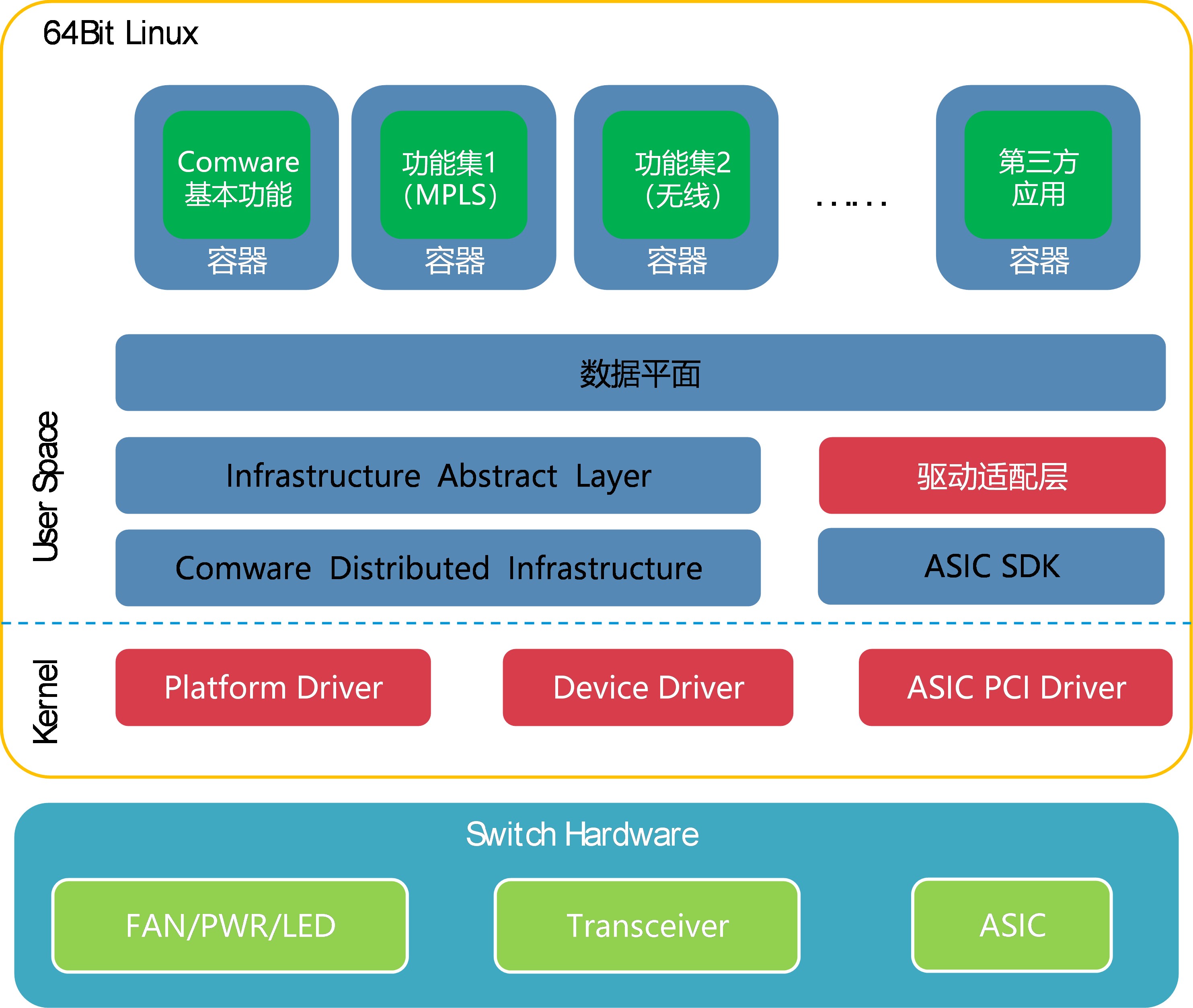This screenshot has width=1193, height=1008.
Task: Select the 数据平面 bar
Action: [x=640, y=373]
